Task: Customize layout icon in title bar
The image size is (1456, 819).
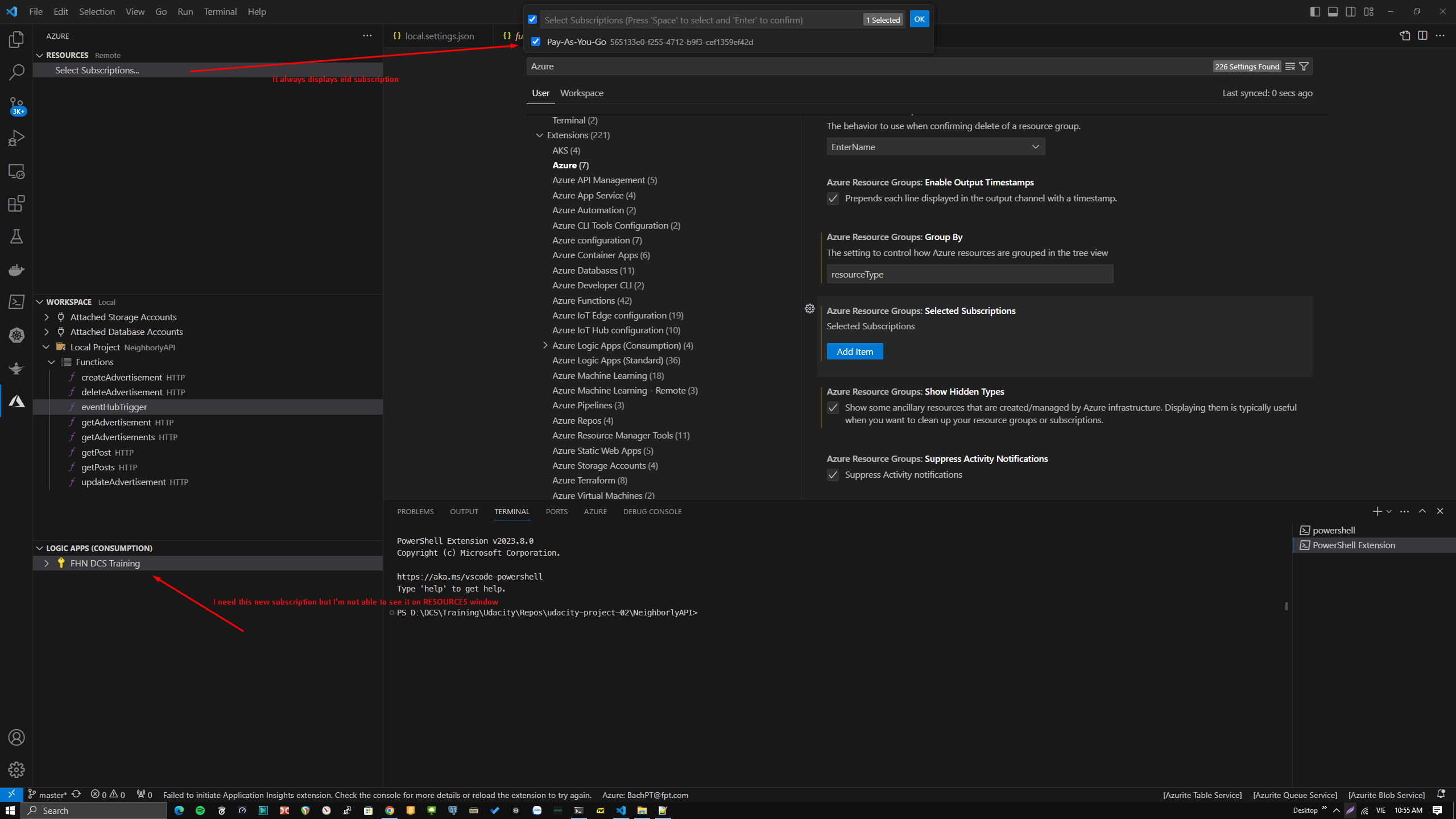Action: pos(1369,11)
